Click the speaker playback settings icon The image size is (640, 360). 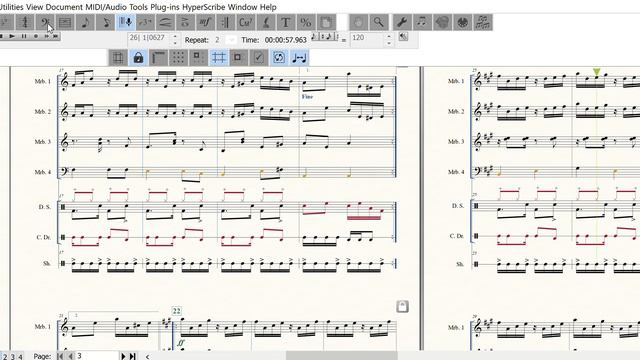pyautogui.click(x=403, y=37)
